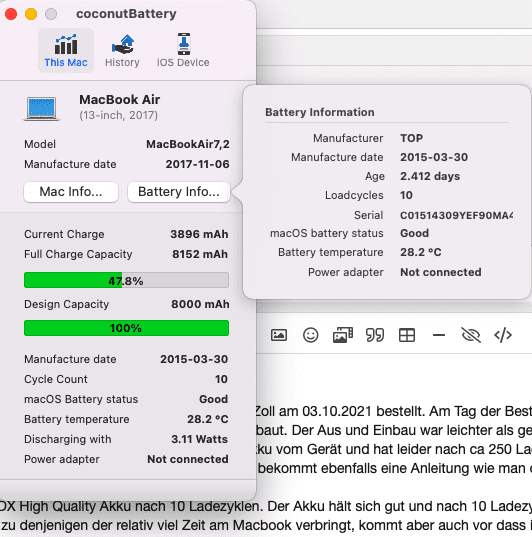Click the MacBook Air device name
The width and height of the screenshot is (532, 537).
tap(120, 100)
